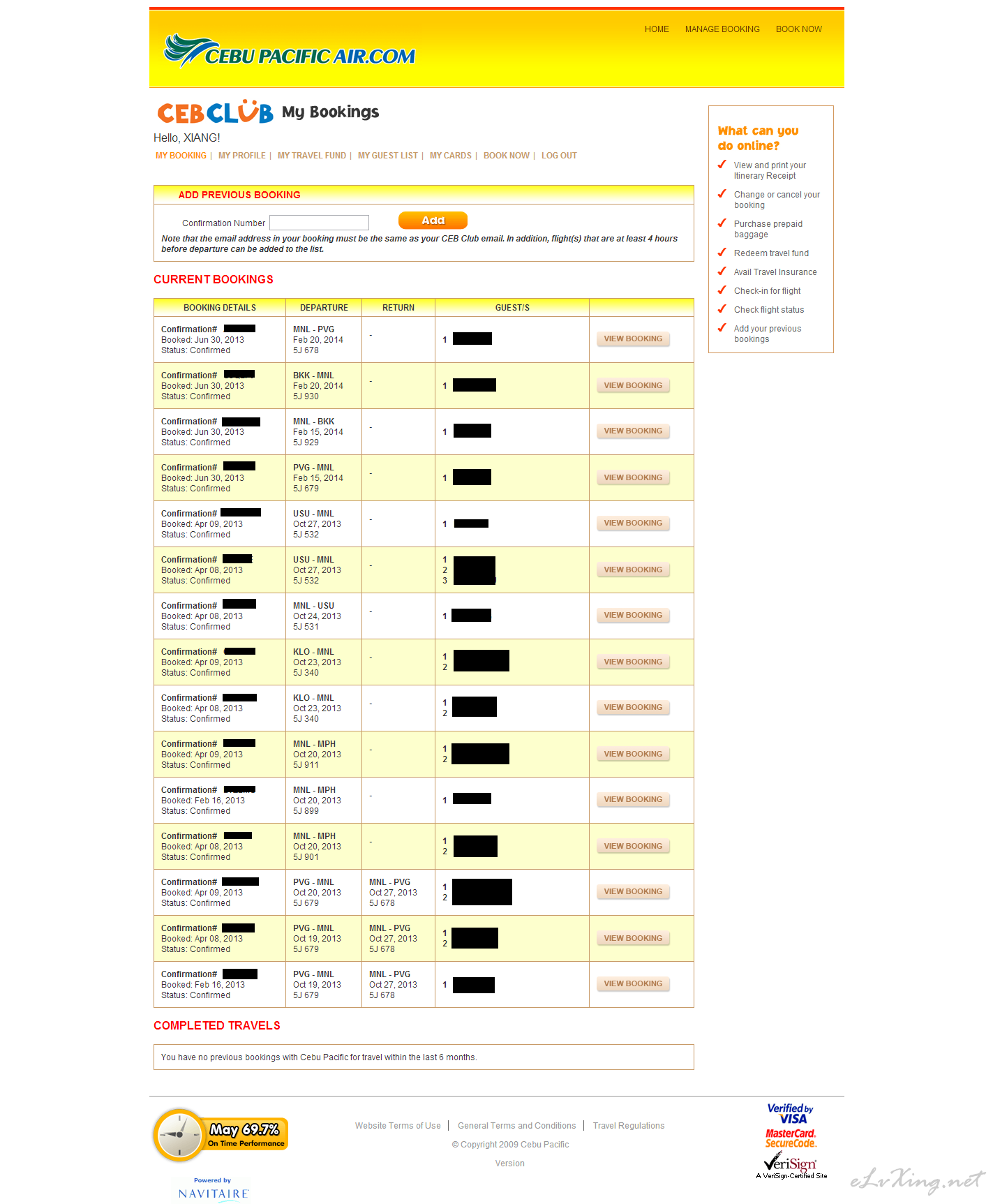Click the CEB Club logo
This screenshot has height=1204, width=993.
215,112
